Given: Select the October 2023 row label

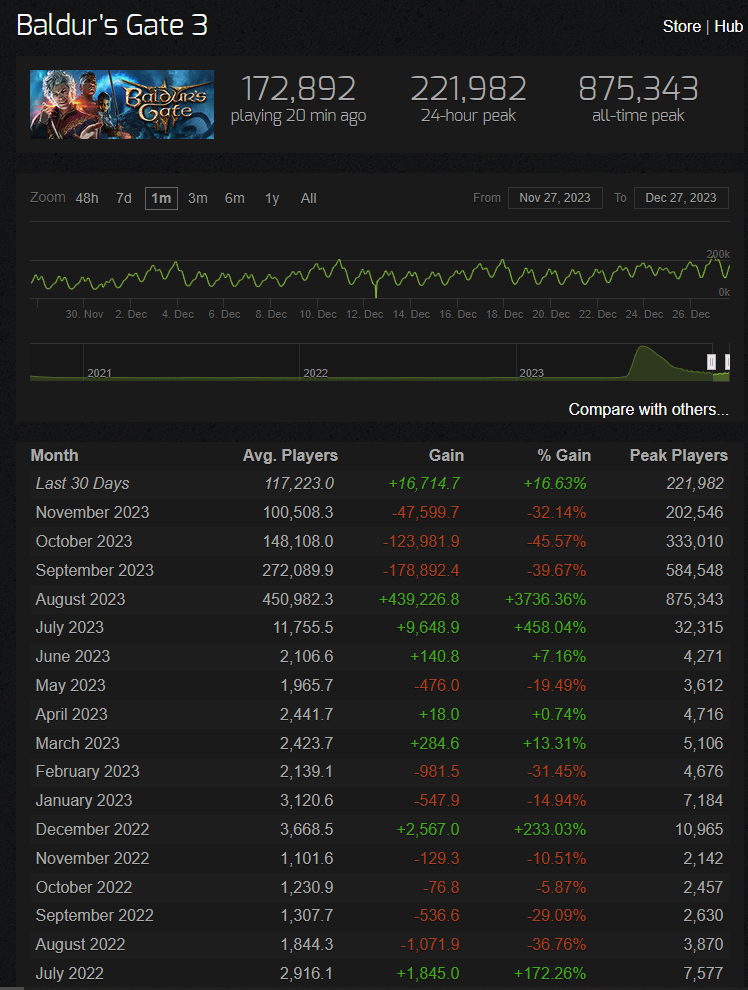Looking at the screenshot, I should [x=84, y=542].
